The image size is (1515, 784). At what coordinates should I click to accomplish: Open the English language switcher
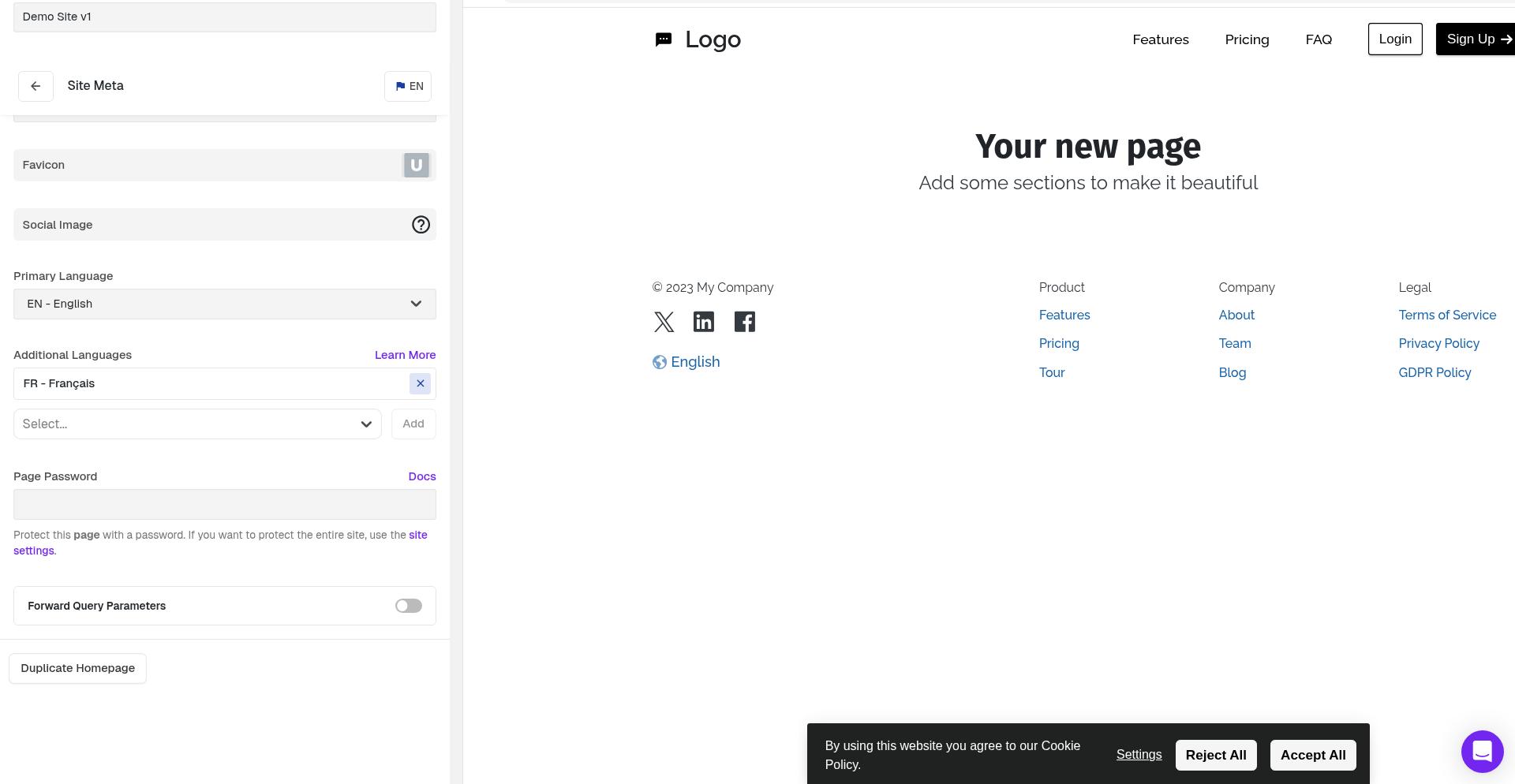point(686,362)
